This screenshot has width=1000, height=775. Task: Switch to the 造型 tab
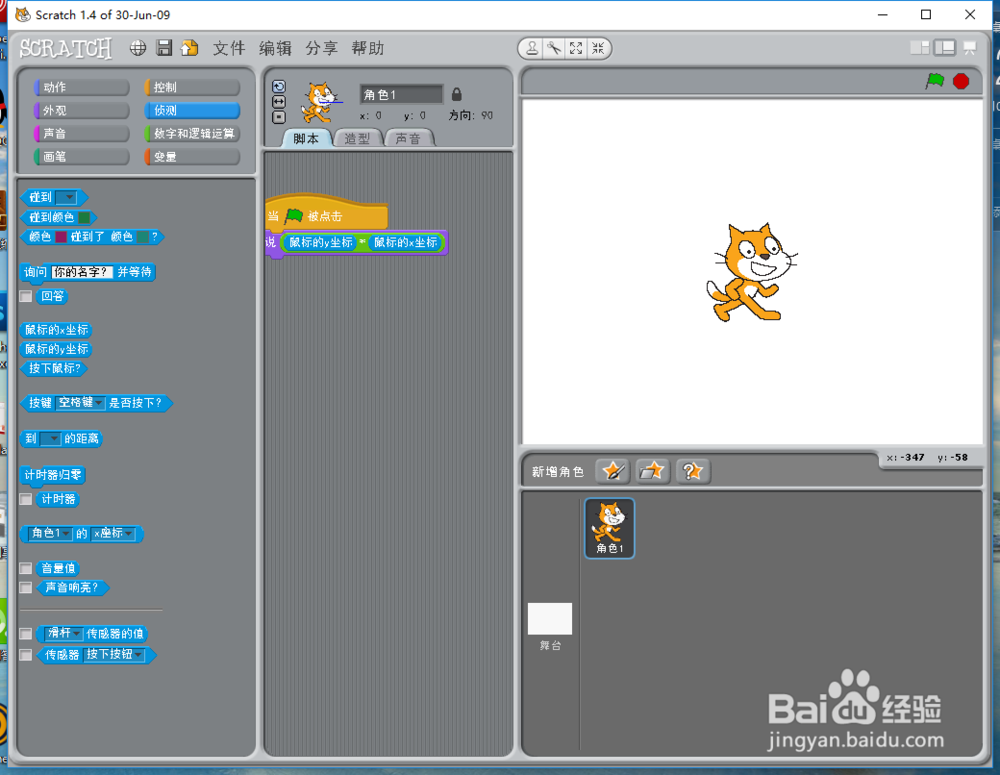(x=358, y=139)
